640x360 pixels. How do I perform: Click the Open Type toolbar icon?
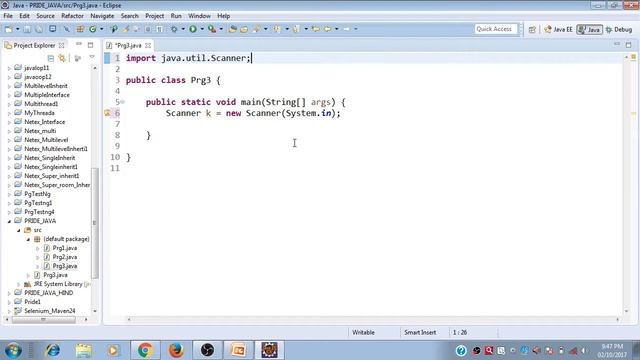(233, 29)
